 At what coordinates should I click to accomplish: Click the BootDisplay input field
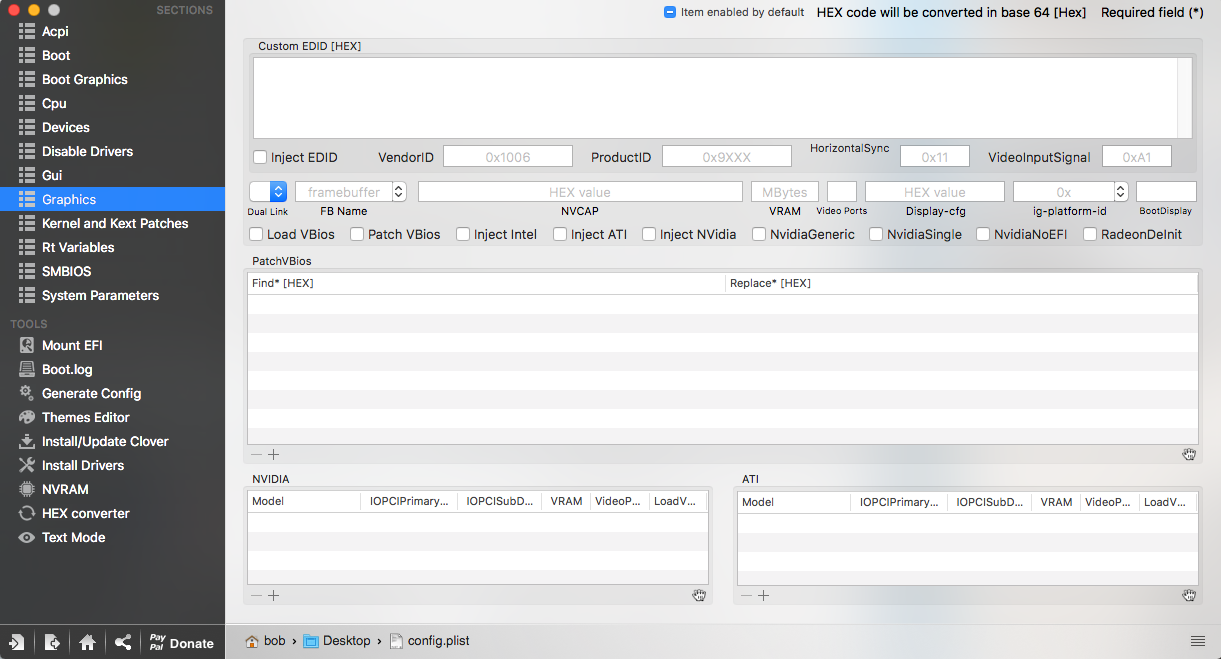(x=1166, y=191)
